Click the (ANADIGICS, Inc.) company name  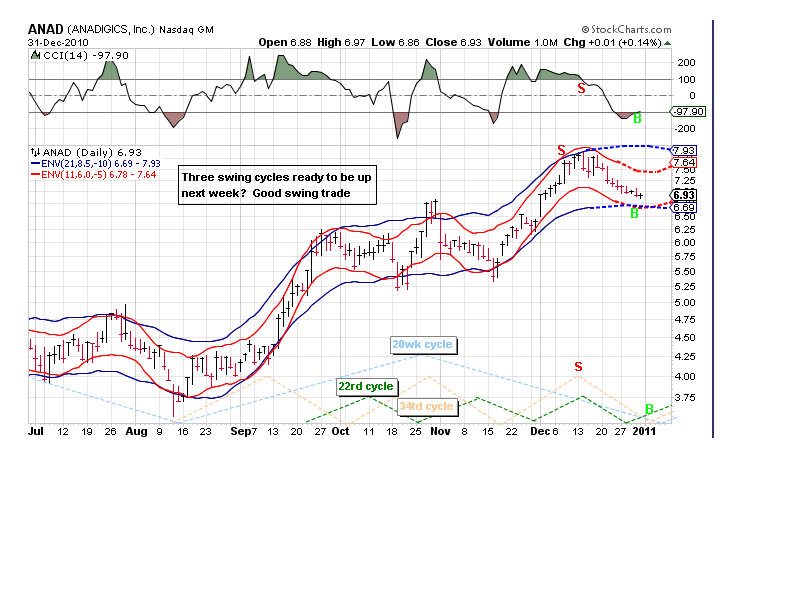(110, 30)
